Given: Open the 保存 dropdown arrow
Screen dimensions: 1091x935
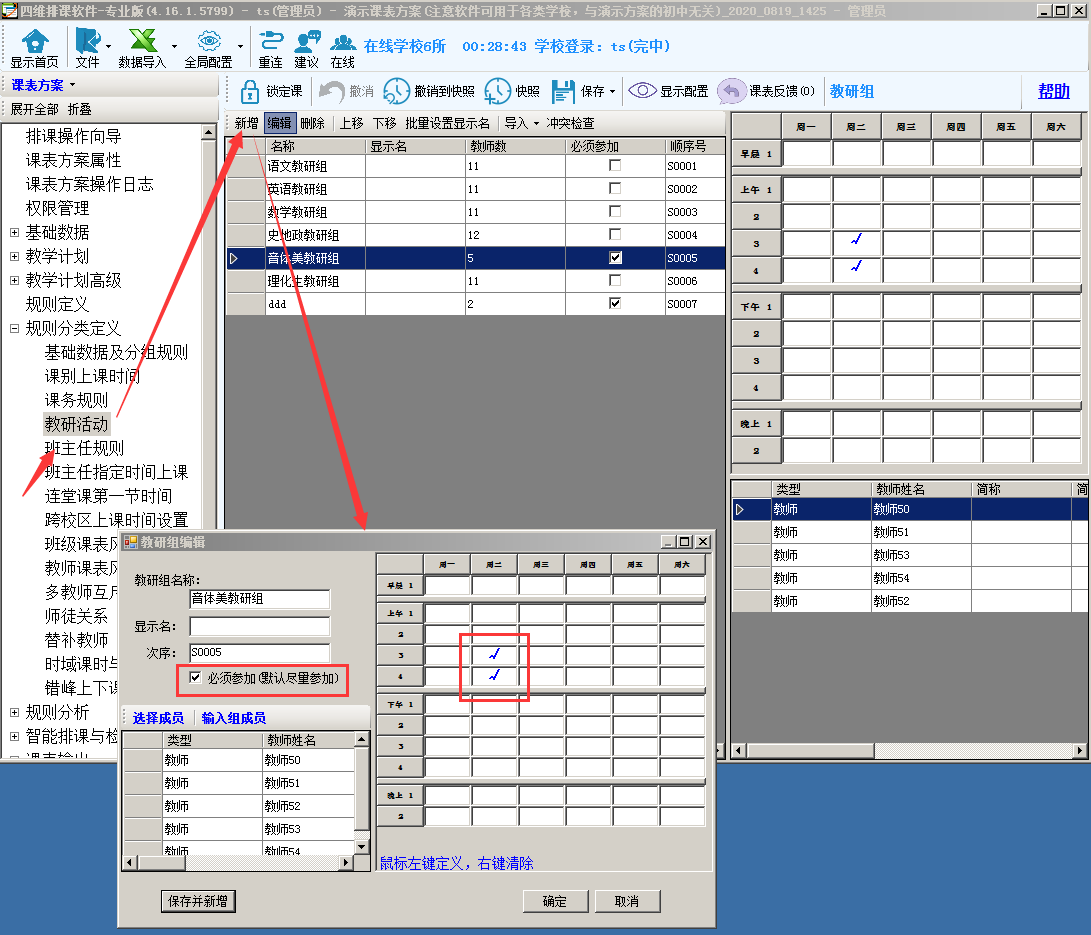Looking at the screenshot, I should (x=612, y=92).
